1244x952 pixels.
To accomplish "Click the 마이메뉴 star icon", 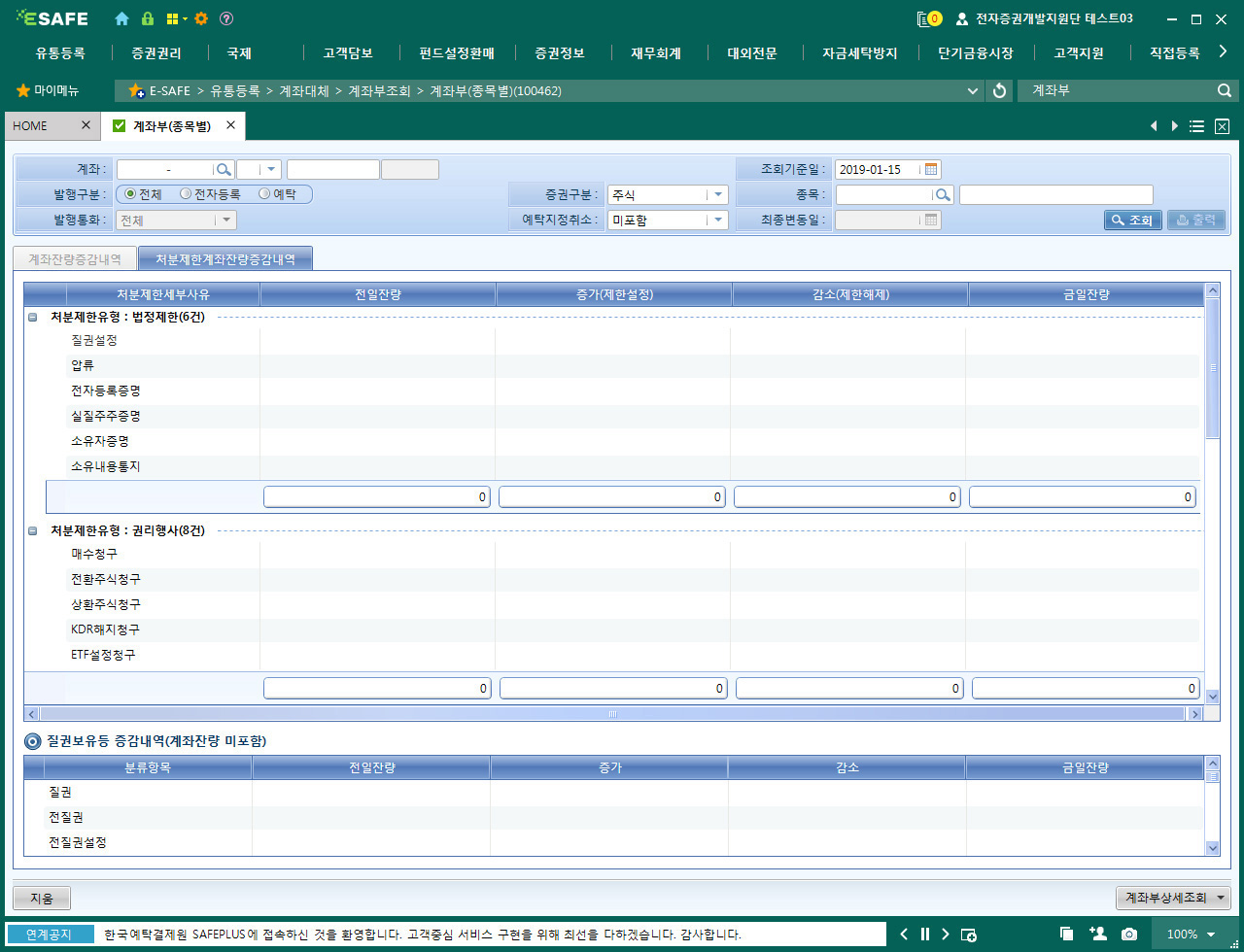I will point(23,90).
